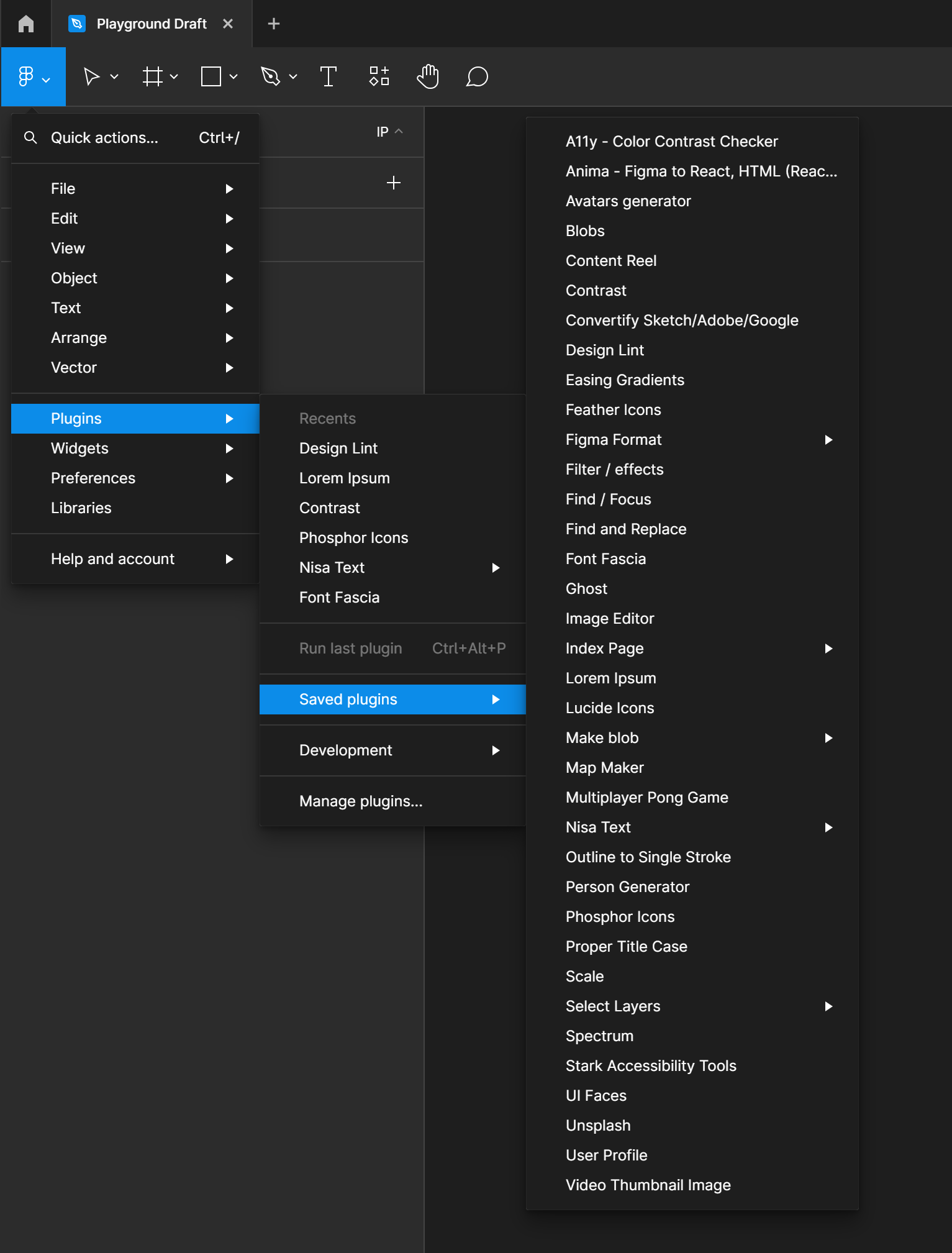This screenshot has height=1253, width=952.
Task: Expand Help and account submenu
Action: pyautogui.click(x=135, y=558)
